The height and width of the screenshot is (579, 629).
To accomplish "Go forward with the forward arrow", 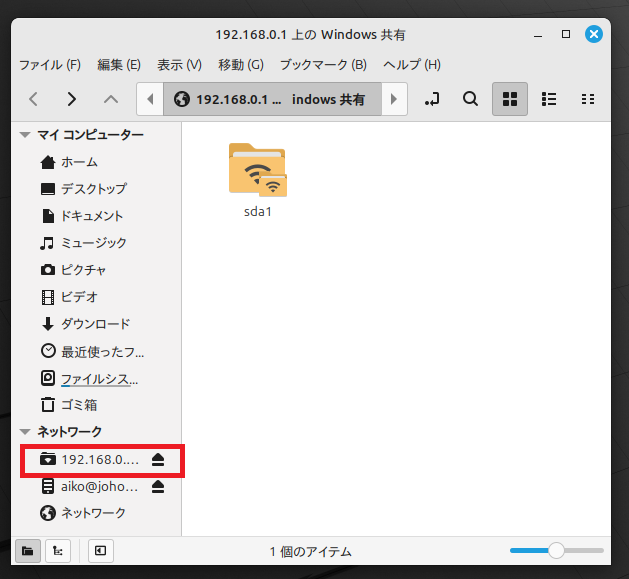I will tap(71, 99).
